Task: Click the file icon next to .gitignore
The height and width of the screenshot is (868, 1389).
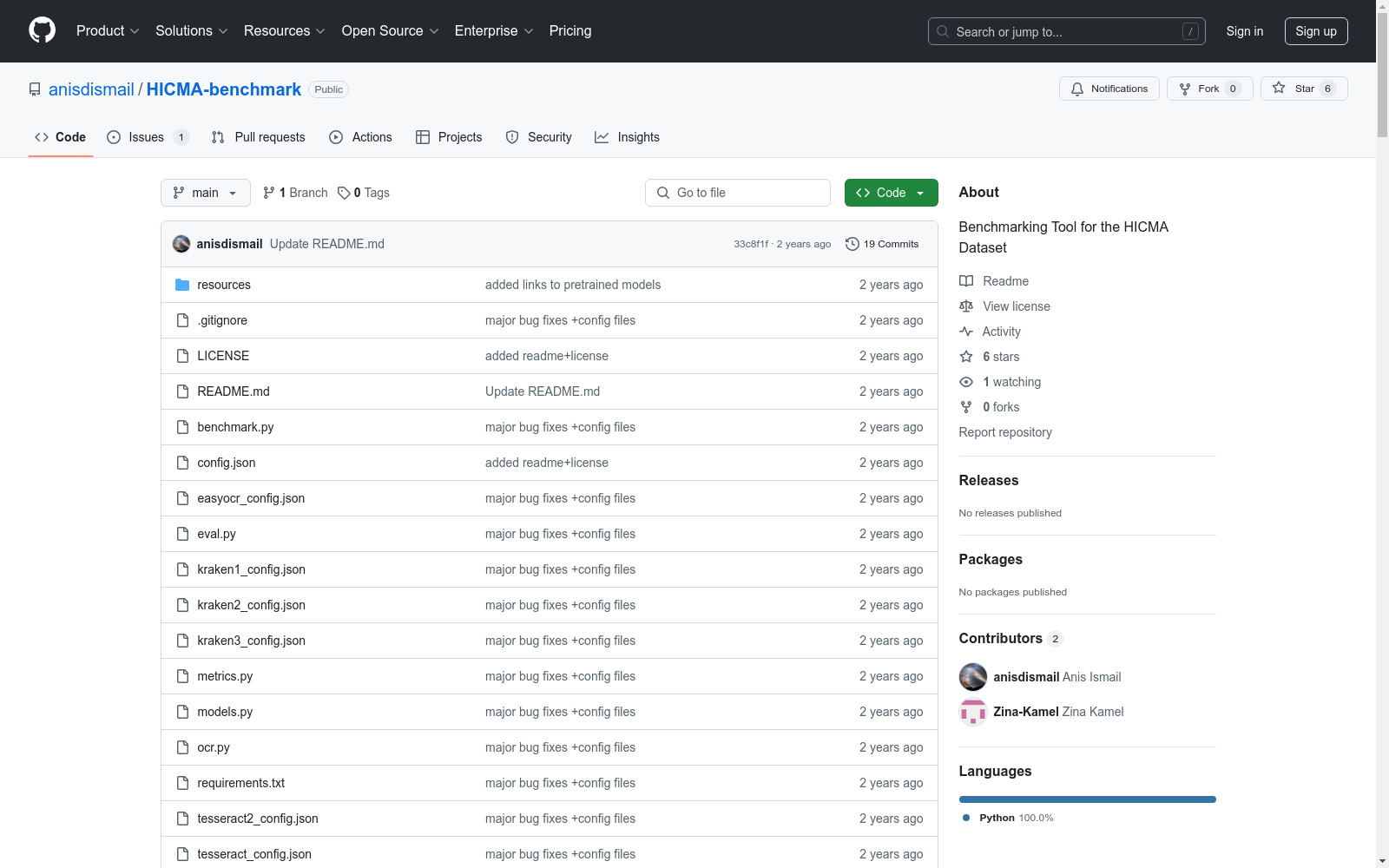Action: click(x=182, y=320)
